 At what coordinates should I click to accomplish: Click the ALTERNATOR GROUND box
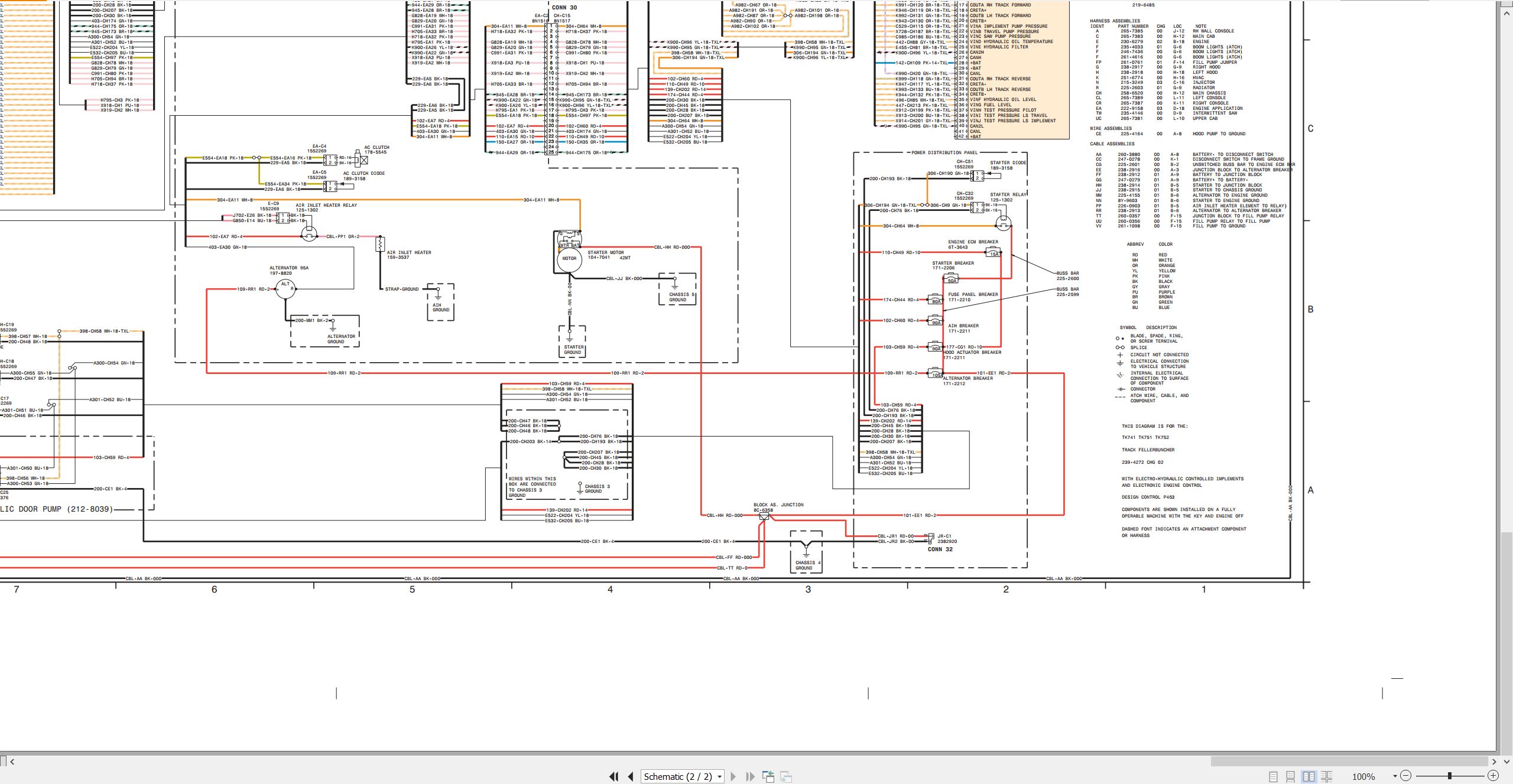(x=324, y=331)
